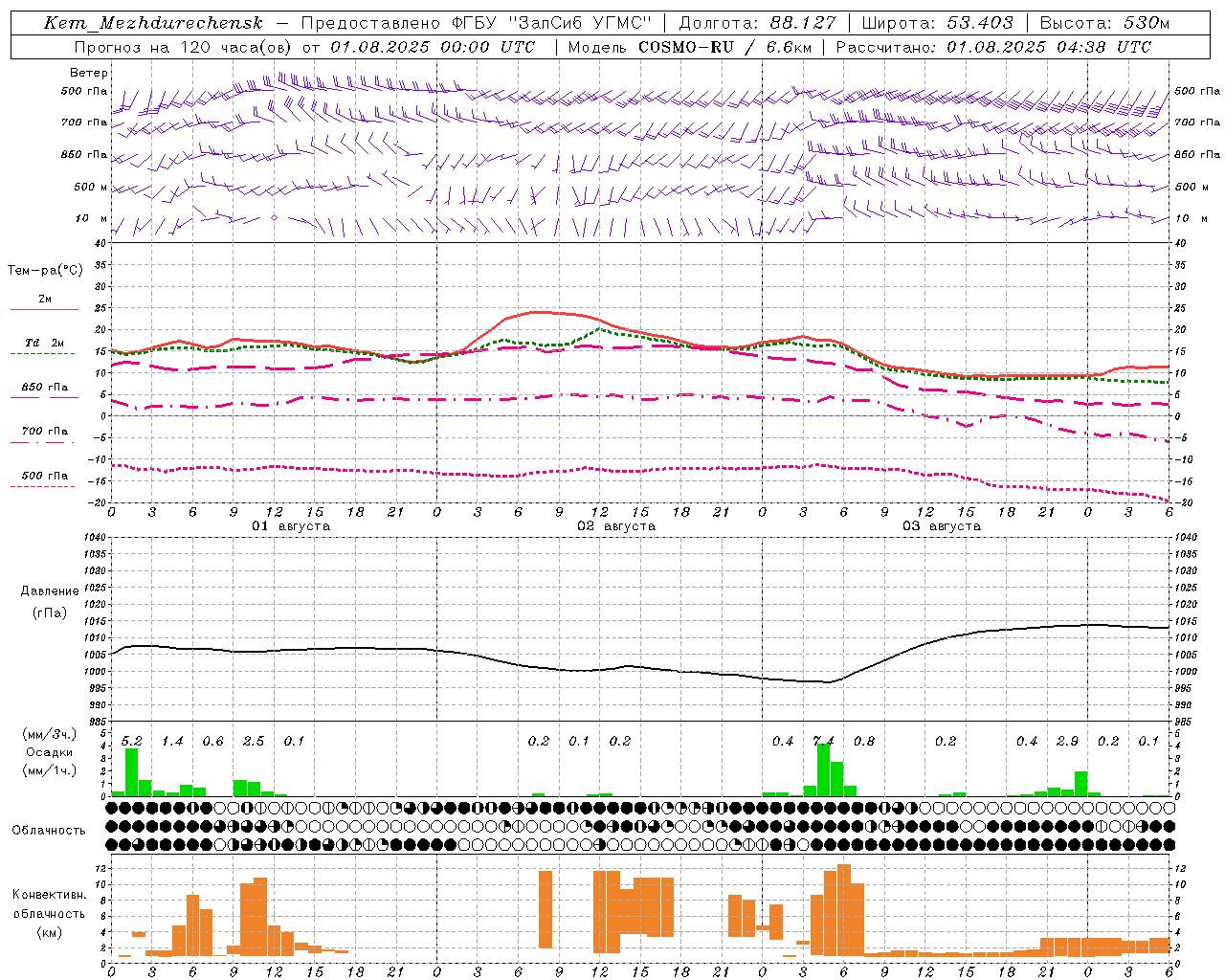1225x980 pixels.
Task: Click the '02 августа' date label
Action: [x=616, y=526]
